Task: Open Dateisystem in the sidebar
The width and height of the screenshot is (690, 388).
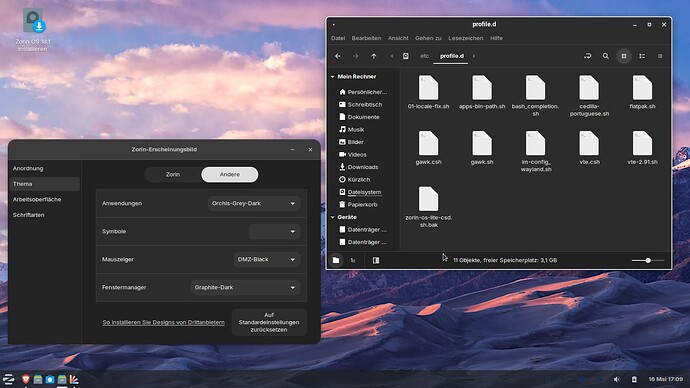Action: [360, 192]
